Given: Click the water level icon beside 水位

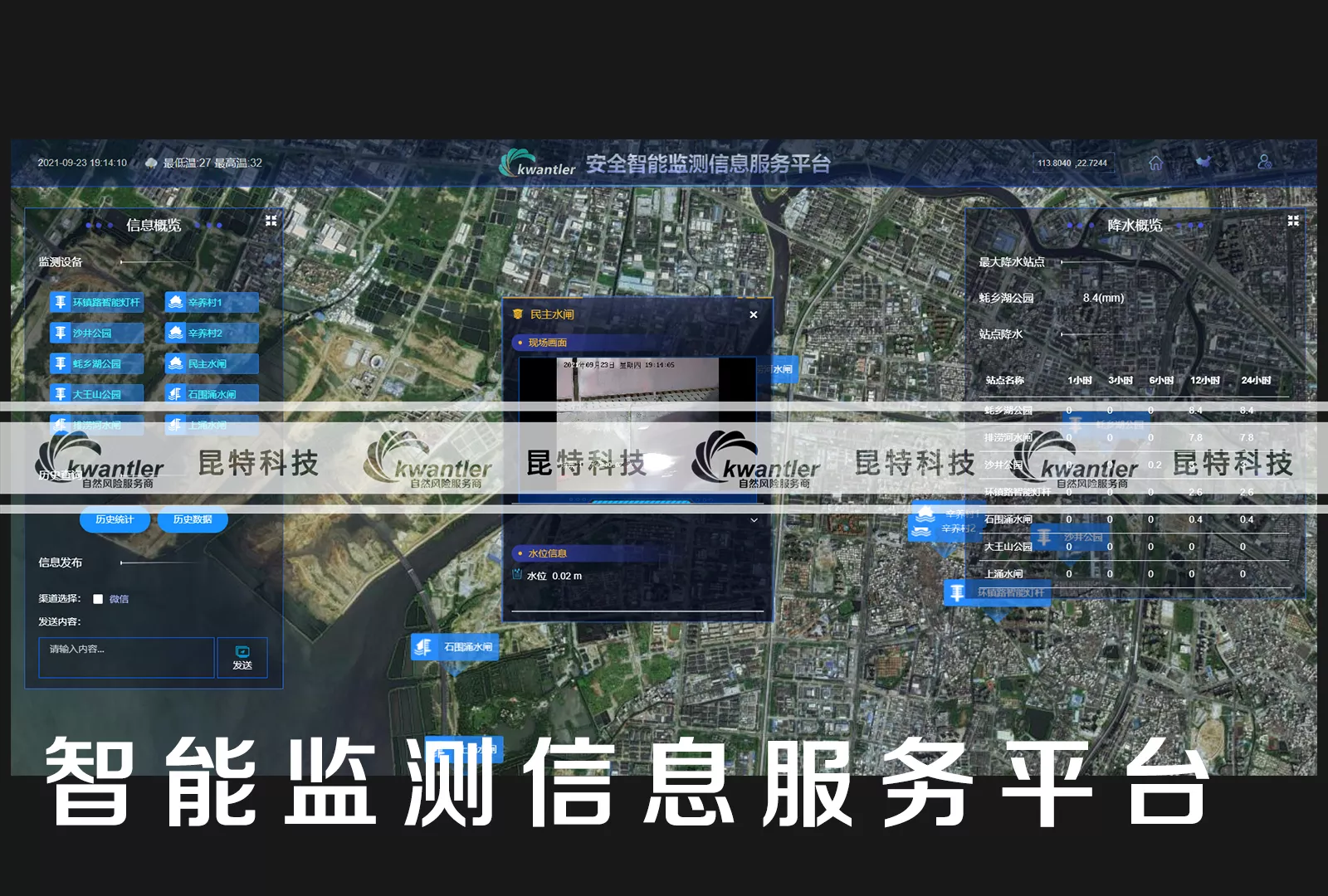Looking at the screenshot, I should (x=517, y=575).
